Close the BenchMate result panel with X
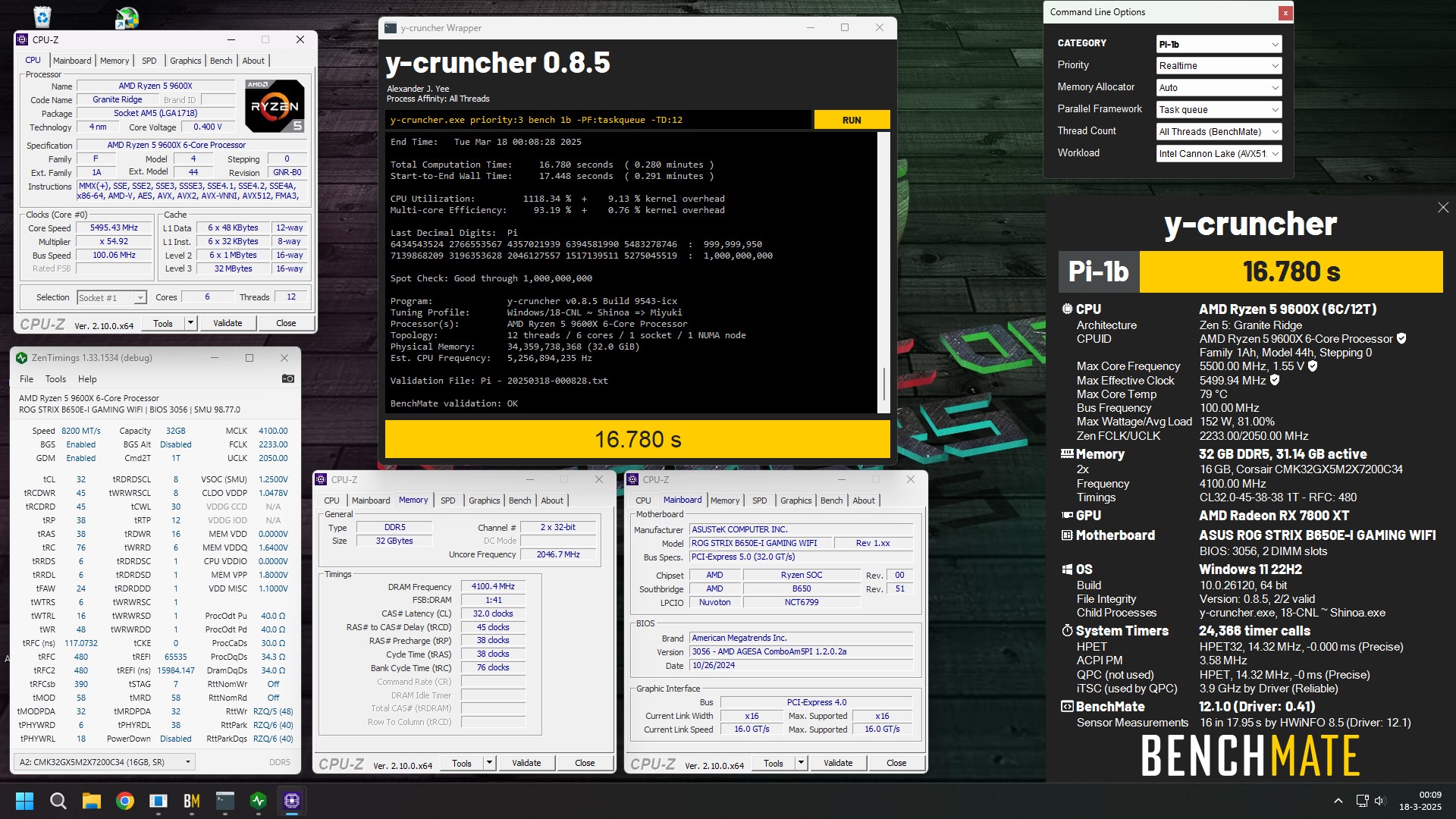This screenshot has width=1456, height=819. 1443,208
